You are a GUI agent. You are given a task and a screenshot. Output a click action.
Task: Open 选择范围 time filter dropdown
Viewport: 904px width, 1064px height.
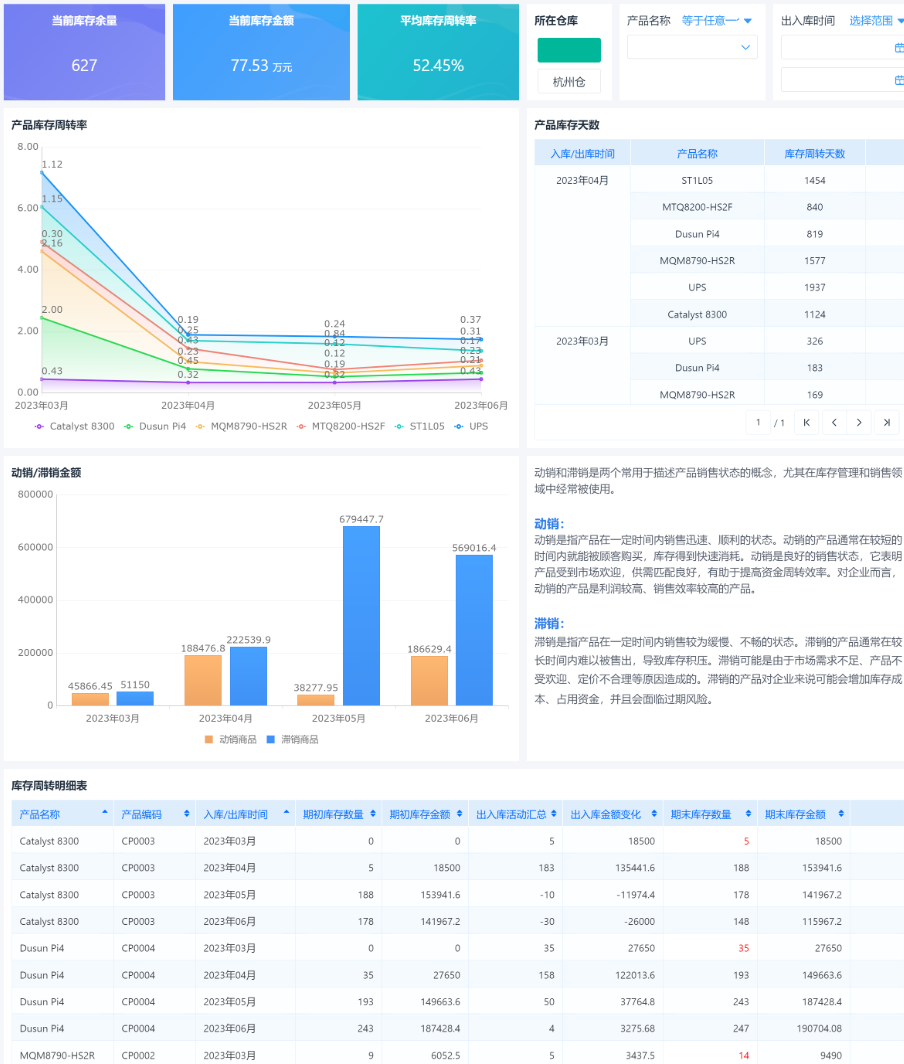pyautogui.click(x=876, y=20)
